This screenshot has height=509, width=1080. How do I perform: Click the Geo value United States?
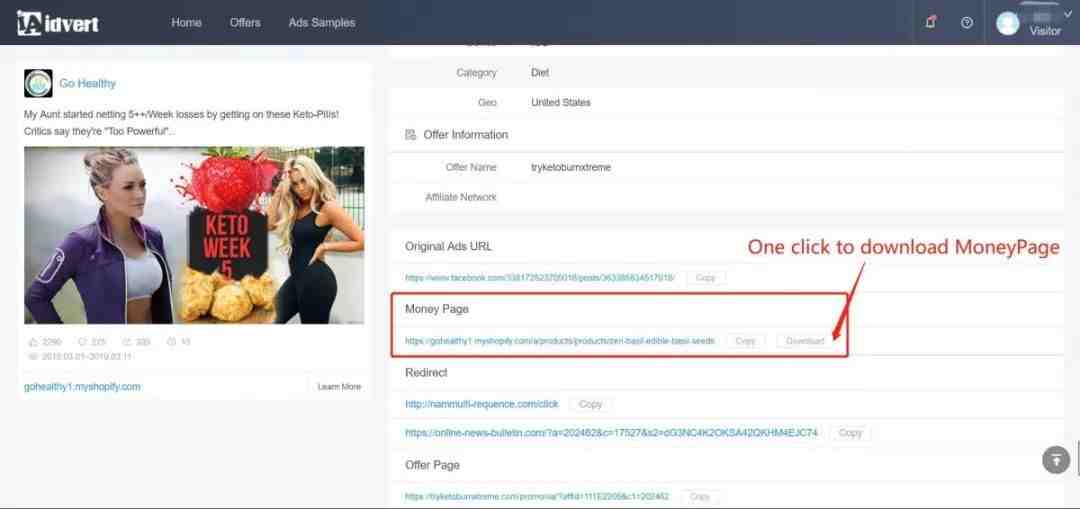coord(561,103)
